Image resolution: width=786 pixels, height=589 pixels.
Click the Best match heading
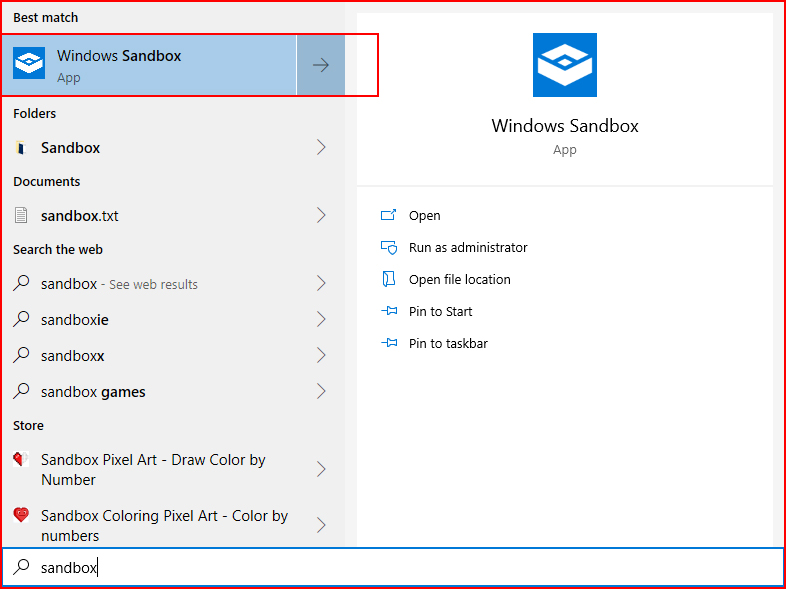[x=46, y=18]
